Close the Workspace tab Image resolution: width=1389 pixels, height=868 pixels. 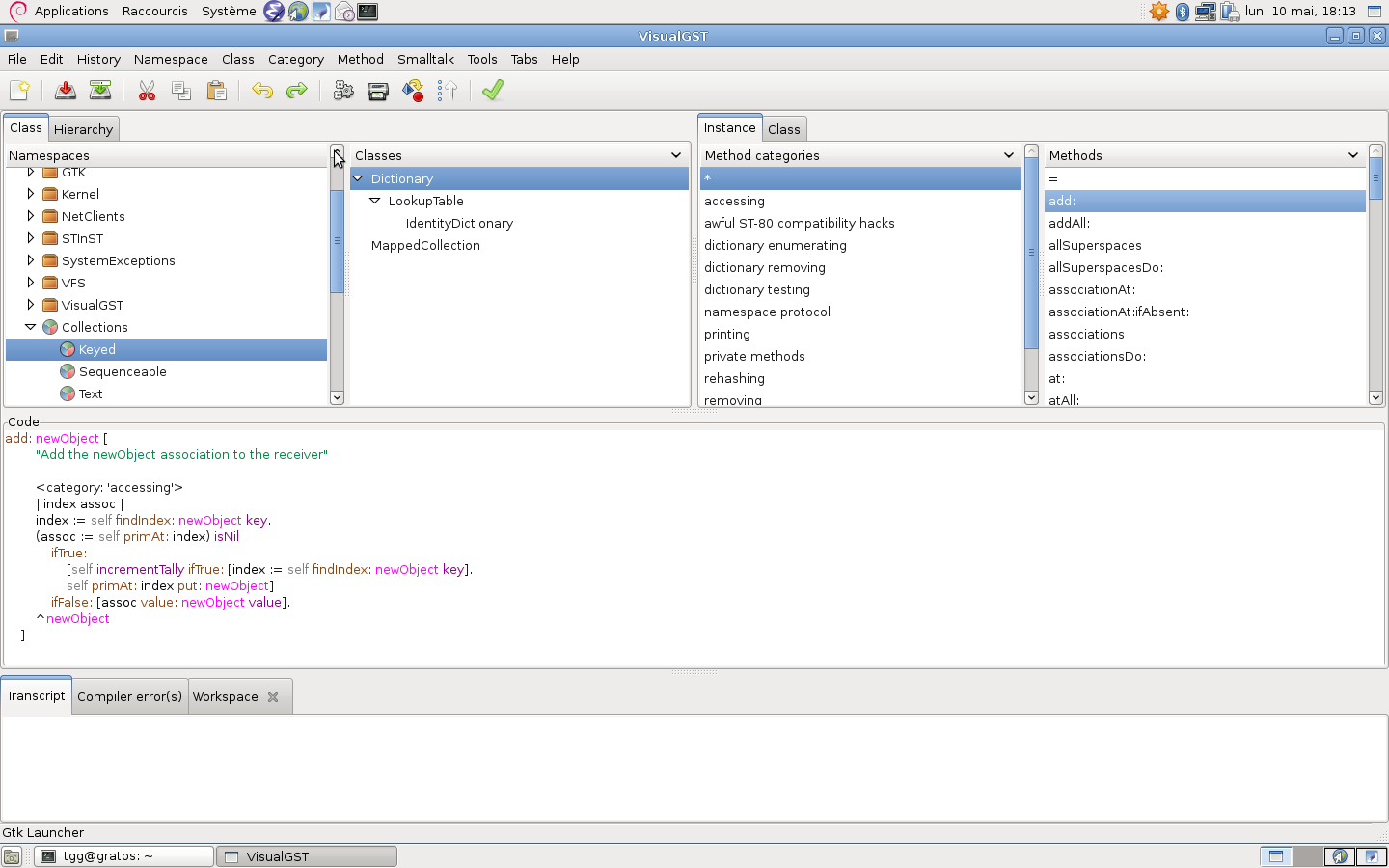point(273,697)
